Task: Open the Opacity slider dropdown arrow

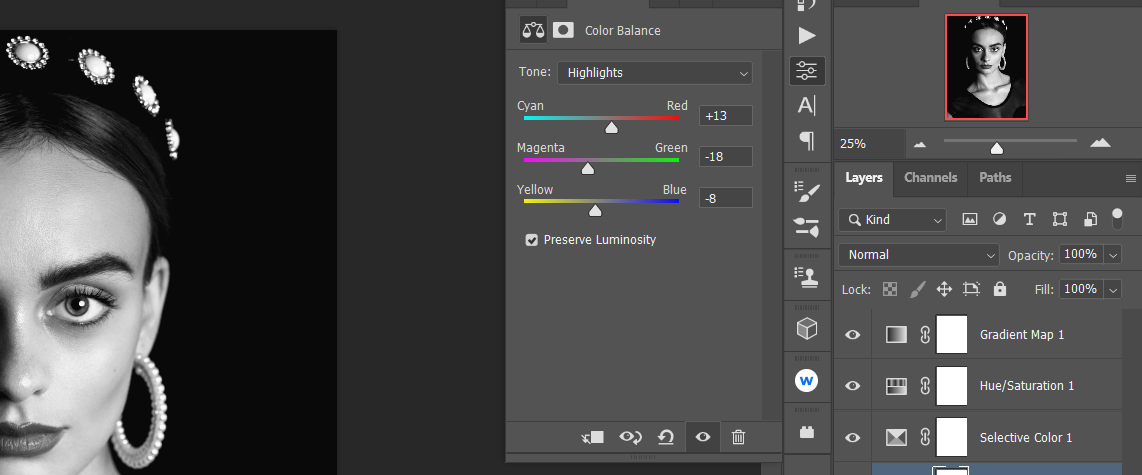Action: point(1113,255)
